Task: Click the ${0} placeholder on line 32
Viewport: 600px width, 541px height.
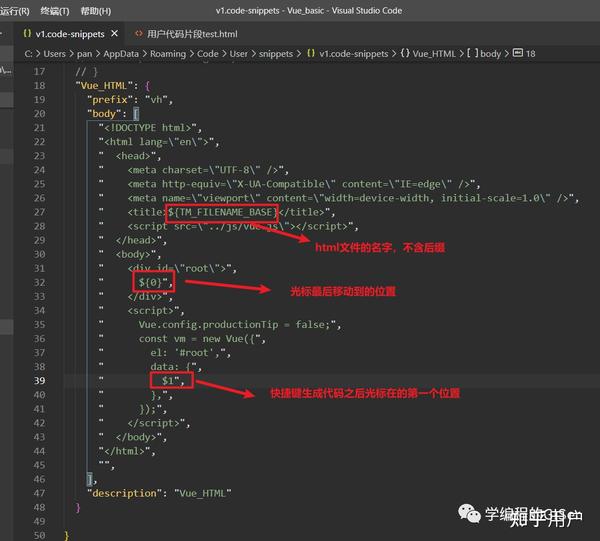Action: tap(150, 283)
